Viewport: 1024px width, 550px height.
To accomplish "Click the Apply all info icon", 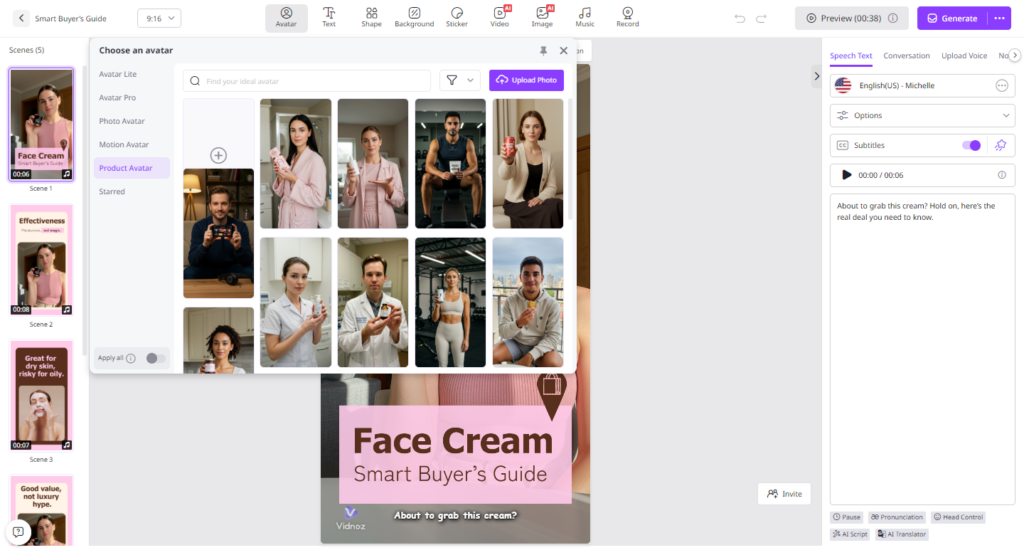I will coord(131,358).
